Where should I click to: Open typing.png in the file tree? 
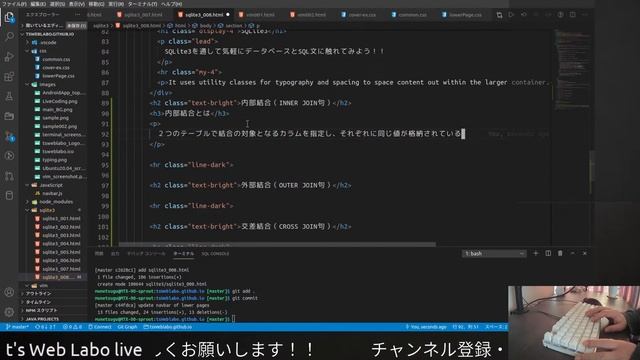55,160
